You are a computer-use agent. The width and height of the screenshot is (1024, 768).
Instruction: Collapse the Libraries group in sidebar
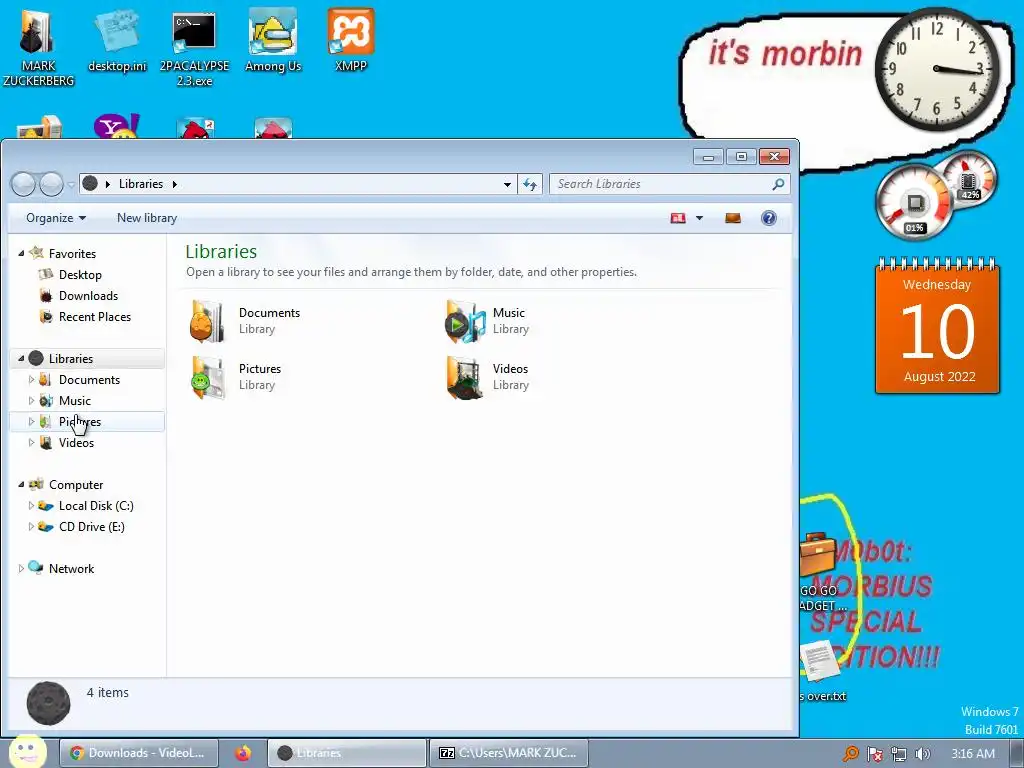(x=21, y=359)
